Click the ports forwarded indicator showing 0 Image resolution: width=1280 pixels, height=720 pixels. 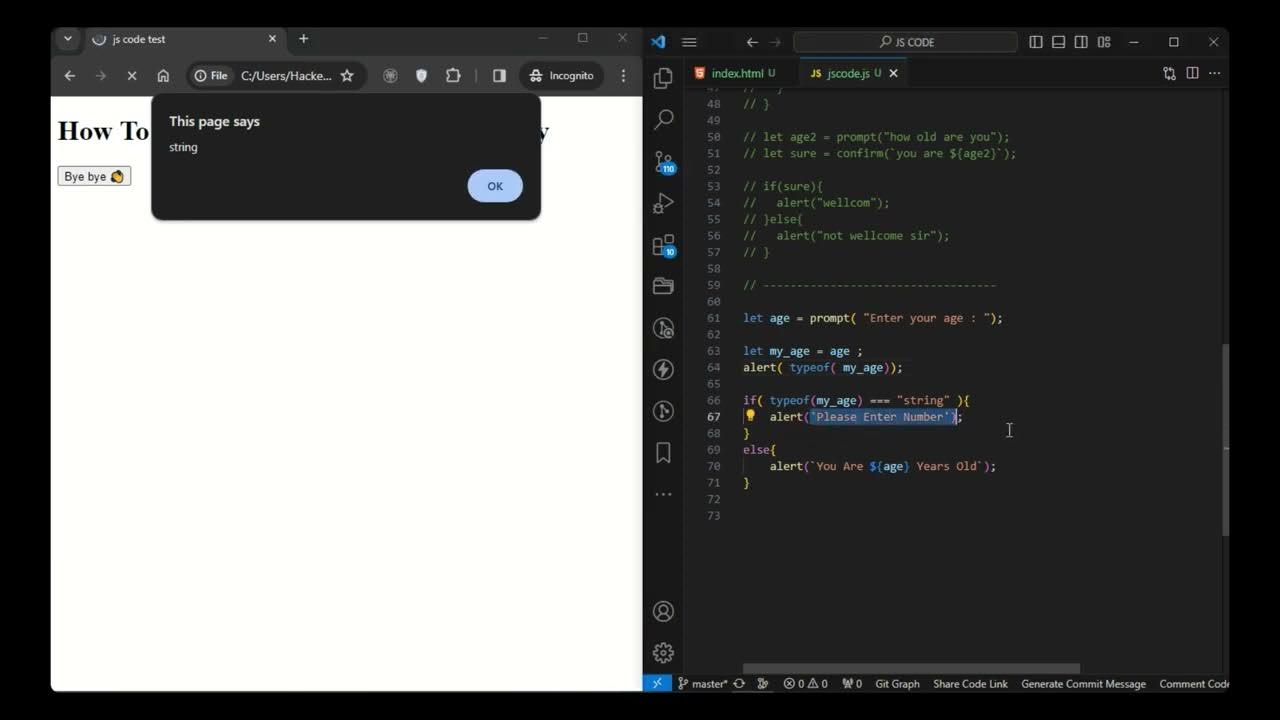[x=852, y=684]
